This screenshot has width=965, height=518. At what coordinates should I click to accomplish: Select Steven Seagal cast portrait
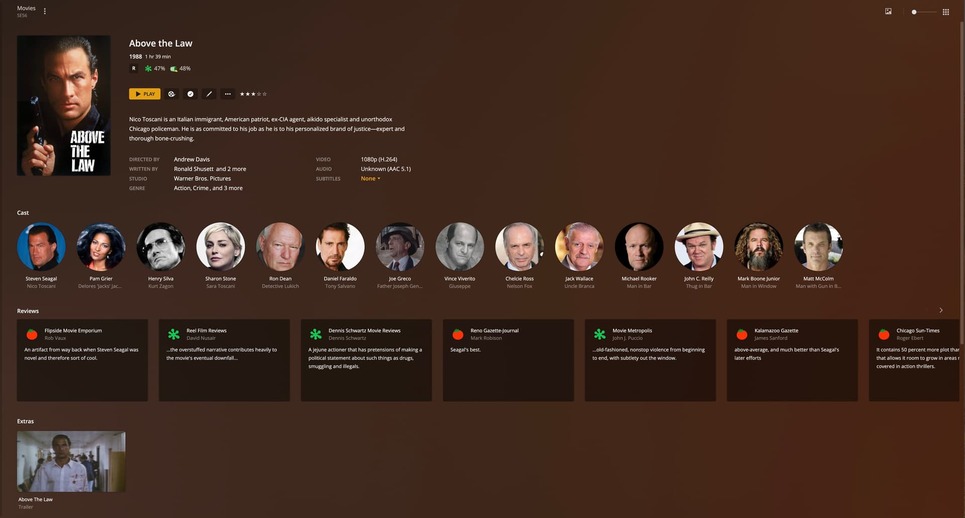pos(41,247)
